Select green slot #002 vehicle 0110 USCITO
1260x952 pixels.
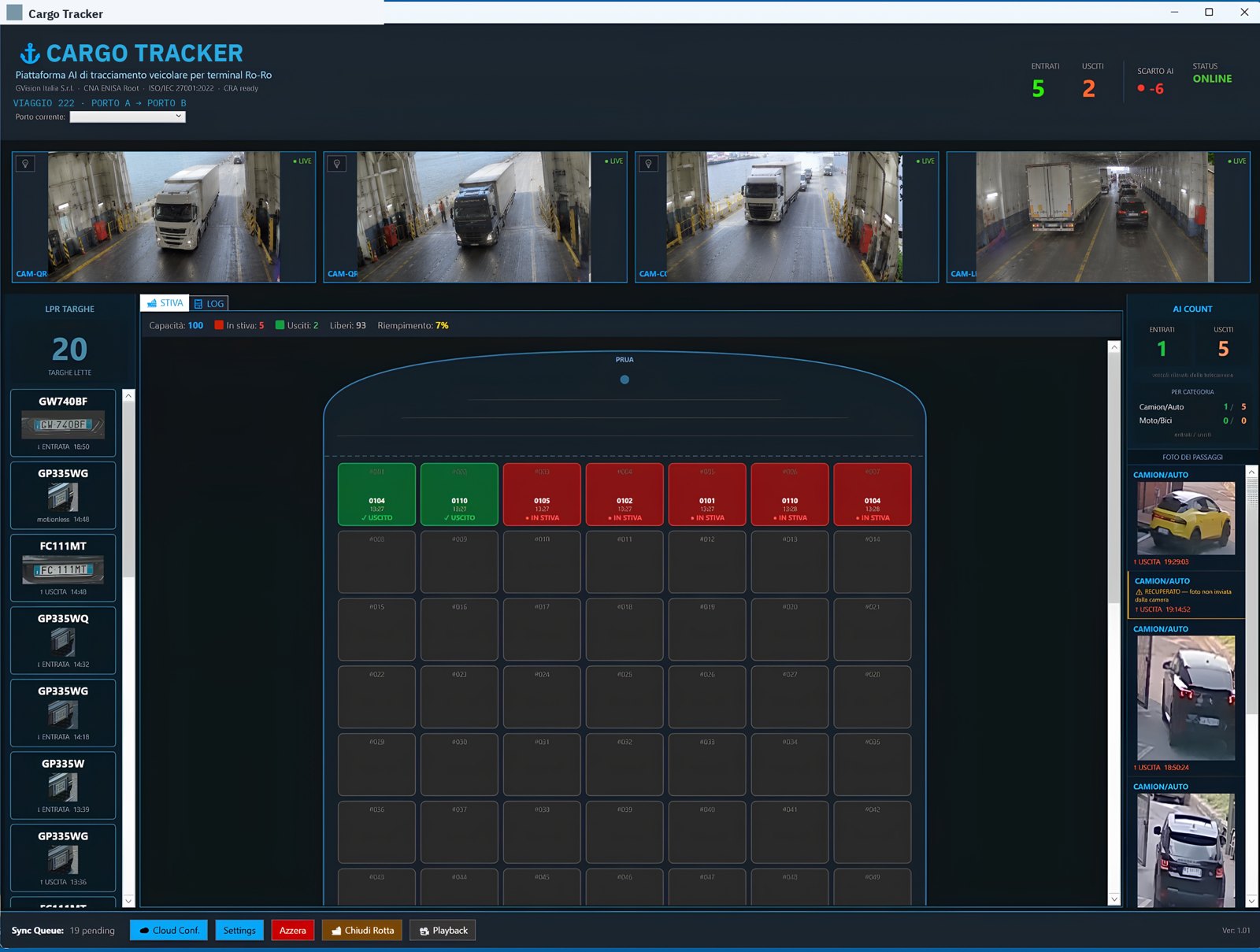(x=459, y=495)
